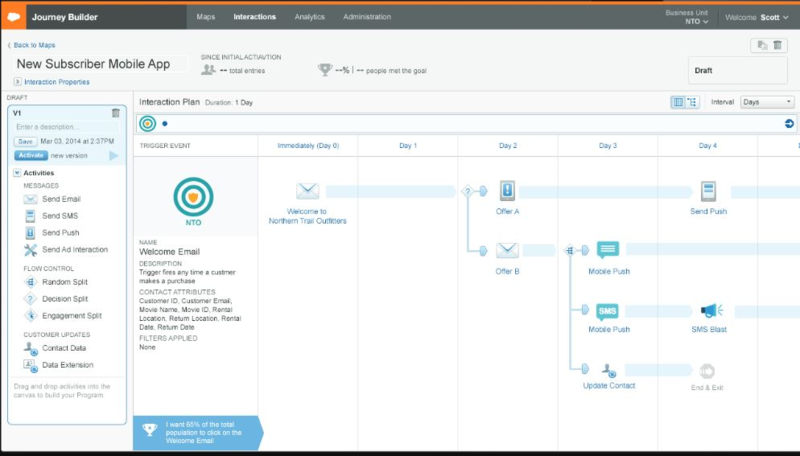Select the Send Push activity icon
This screenshot has height=456, width=800.
[31, 233]
